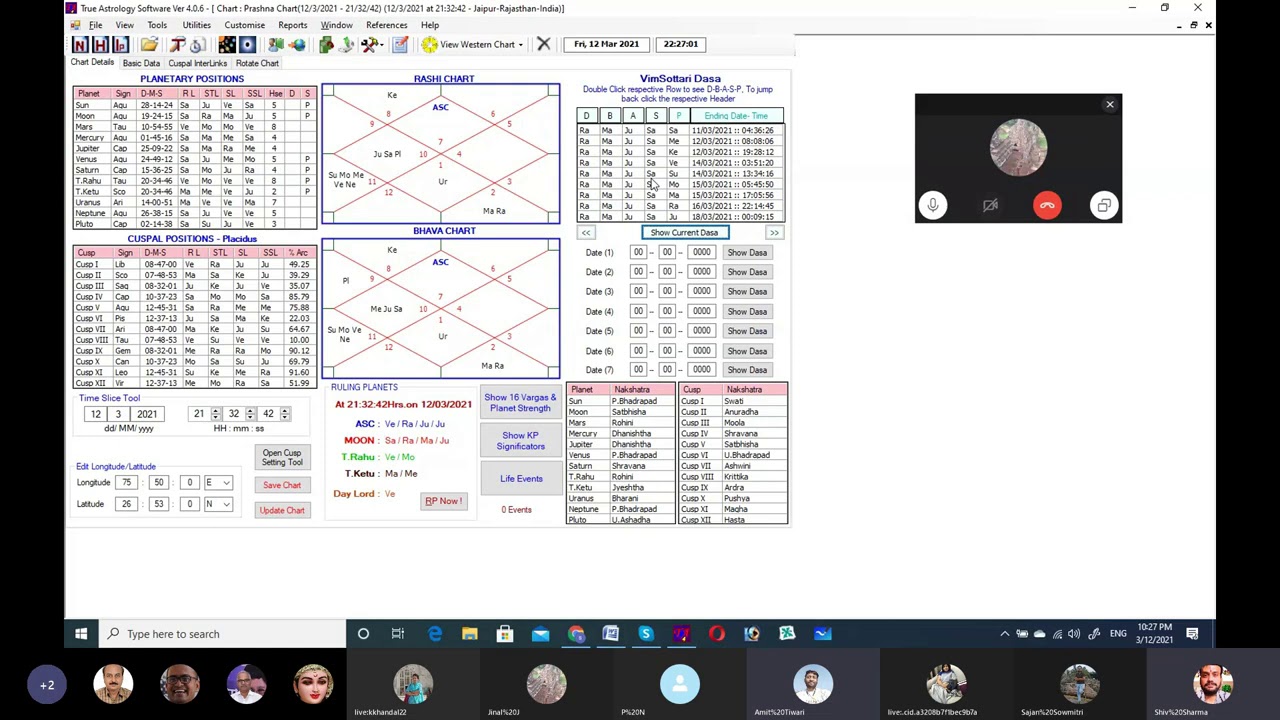Viewport: 1280px width, 720px height.
Task: Click the red H toolbar icon
Action: (x=100, y=44)
